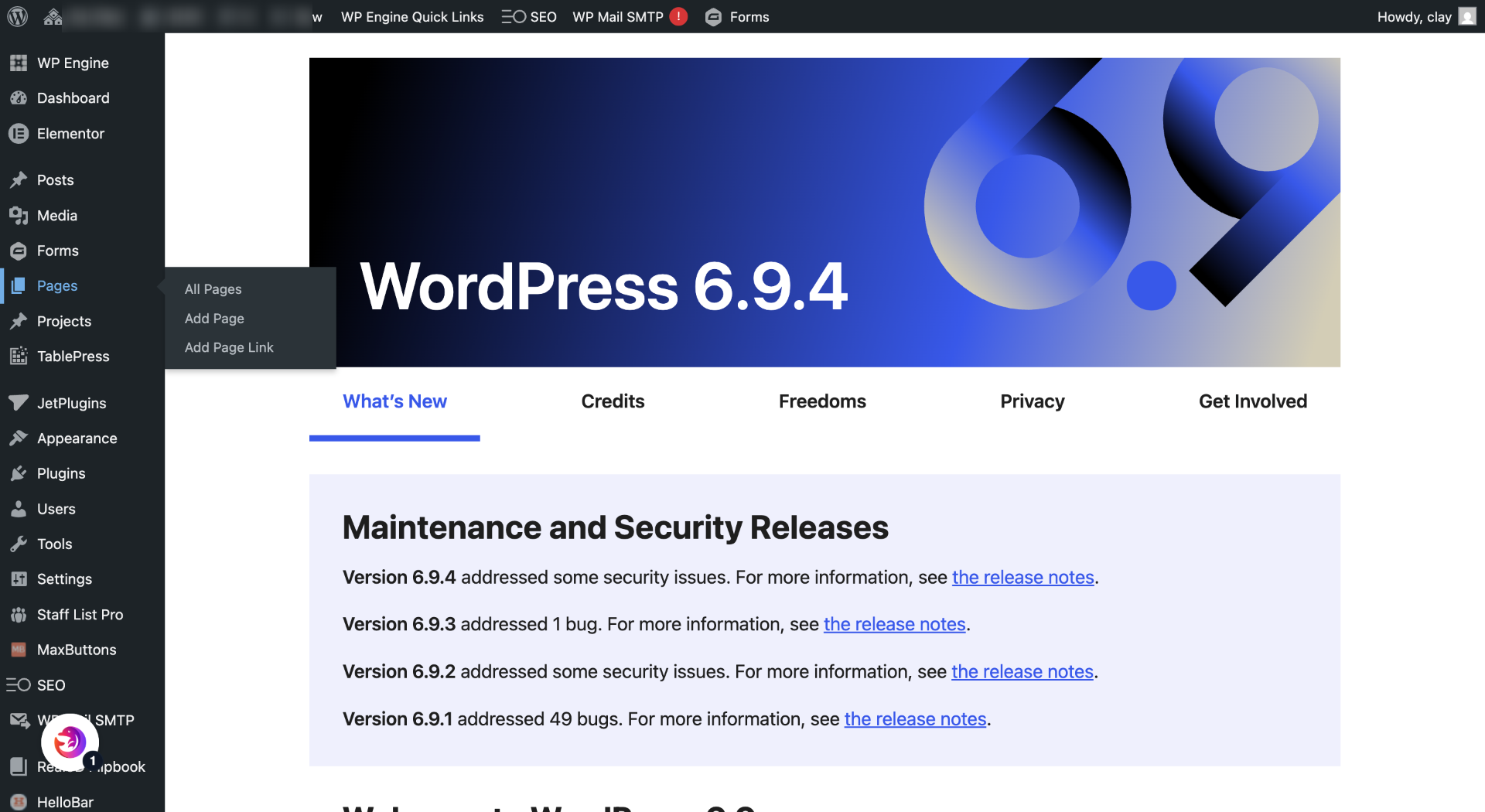
Task: Open WP Engine Quick Links menu
Action: 412,16
